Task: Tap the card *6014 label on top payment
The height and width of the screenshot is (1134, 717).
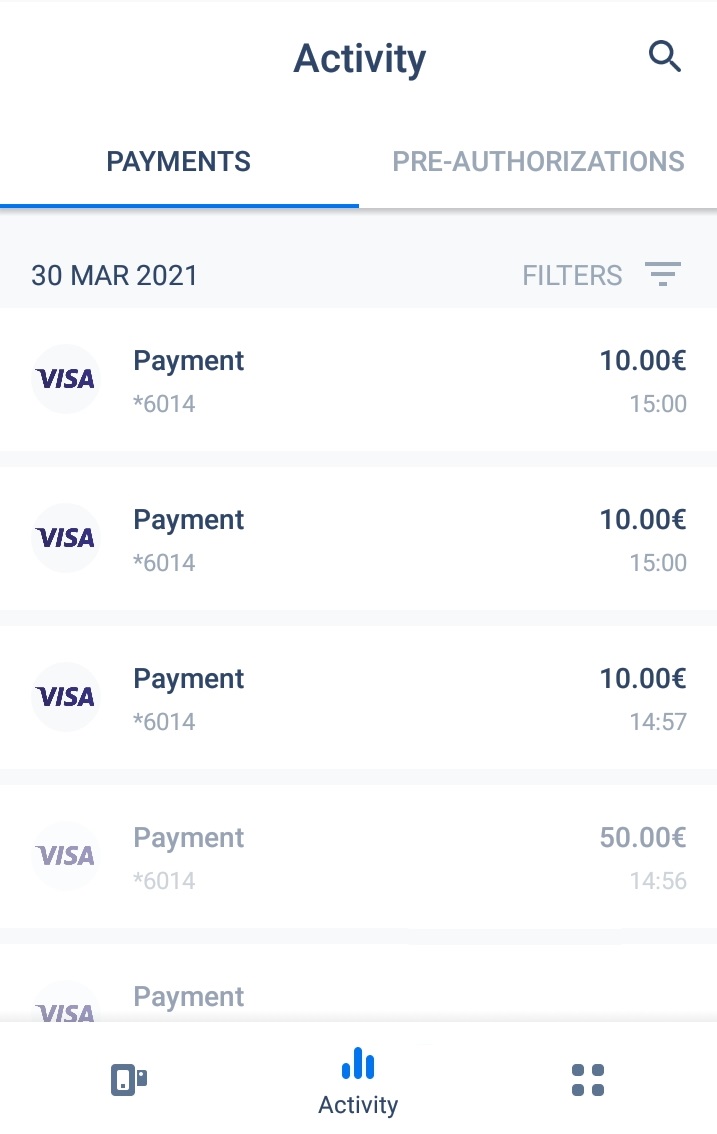Action: point(164,404)
